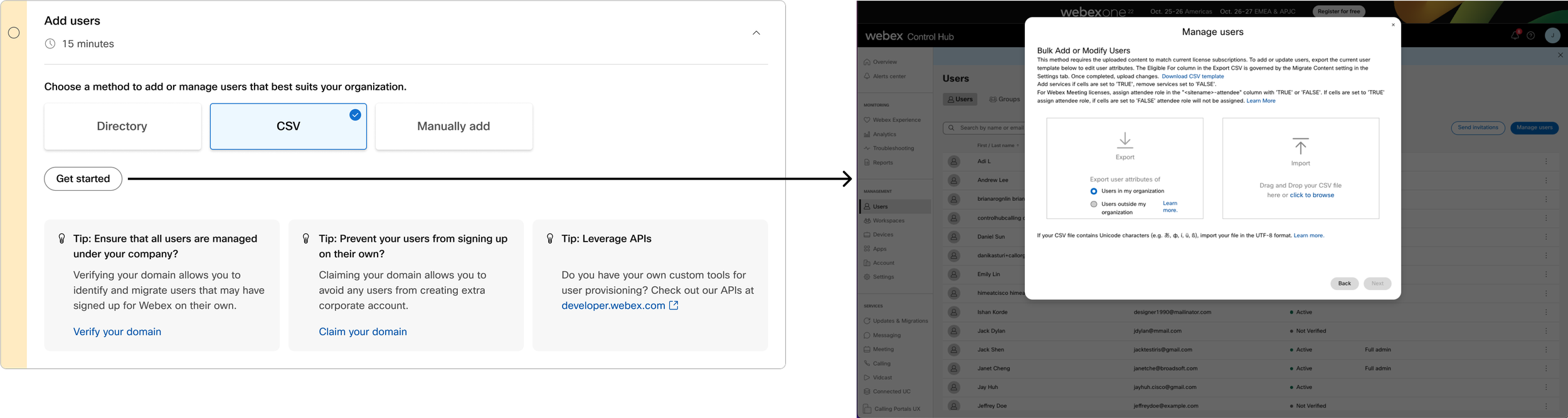This screenshot has height=418, width=1568.
Task: Go to Overview in the sidebar
Action: click(880, 62)
